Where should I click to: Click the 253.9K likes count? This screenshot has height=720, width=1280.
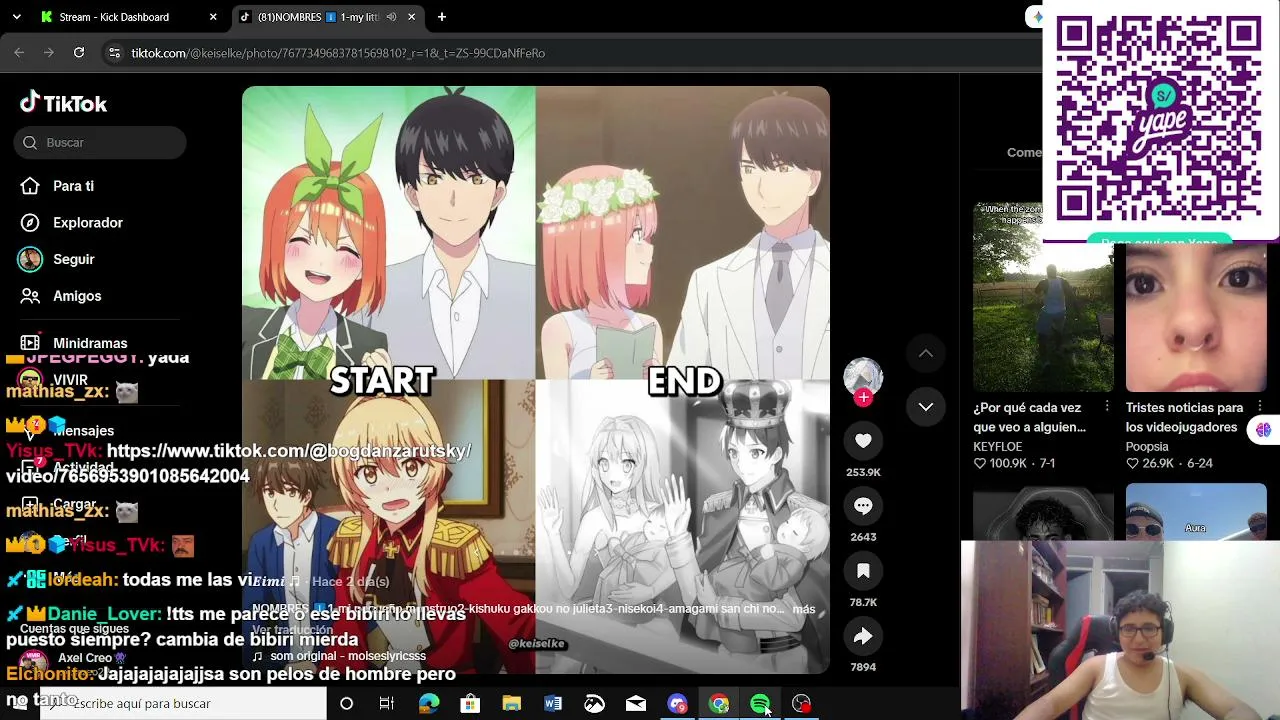863,472
